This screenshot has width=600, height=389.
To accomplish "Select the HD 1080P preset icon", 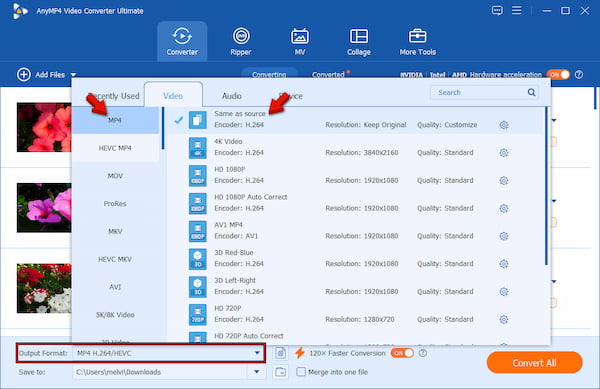I will coord(197,176).
